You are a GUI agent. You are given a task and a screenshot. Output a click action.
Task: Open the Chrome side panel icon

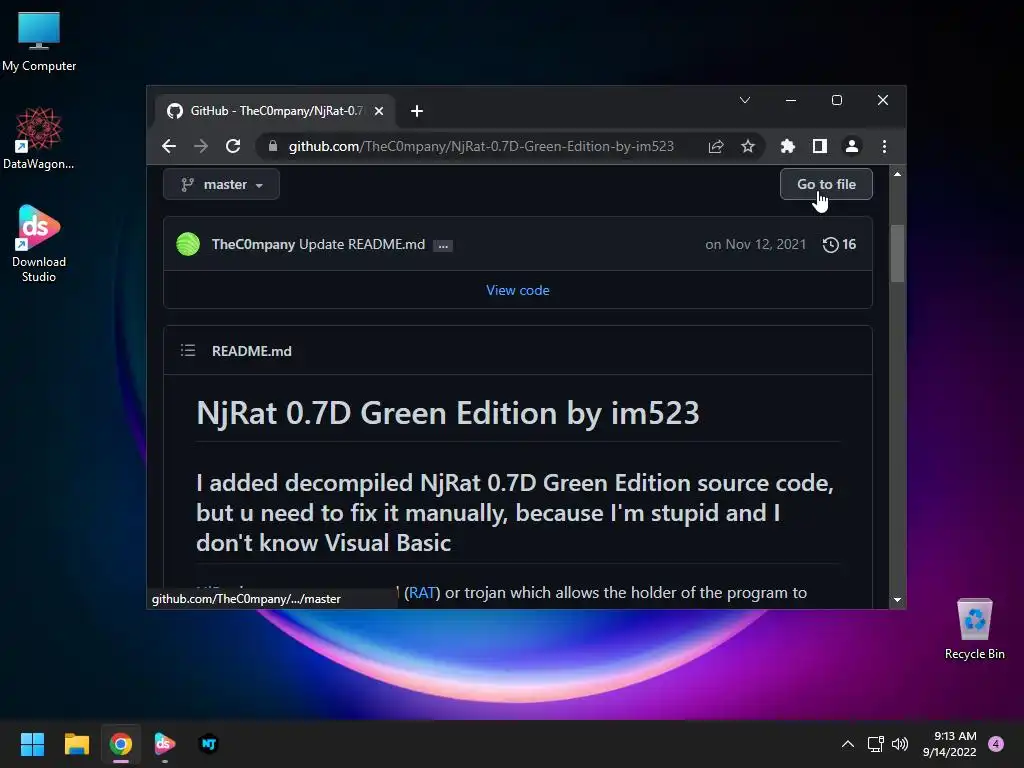pos(820,146)
